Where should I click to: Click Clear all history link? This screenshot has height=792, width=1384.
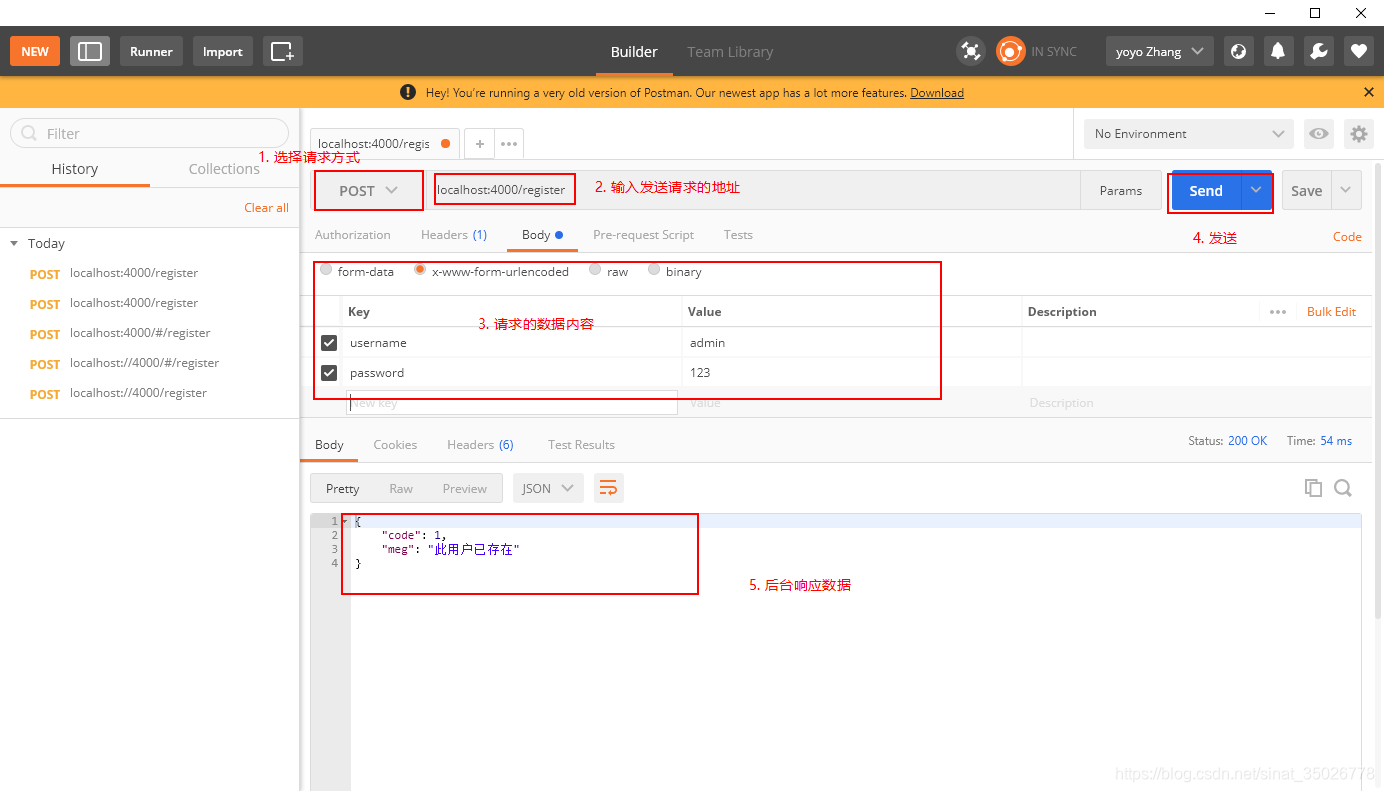tap(266, 208)
